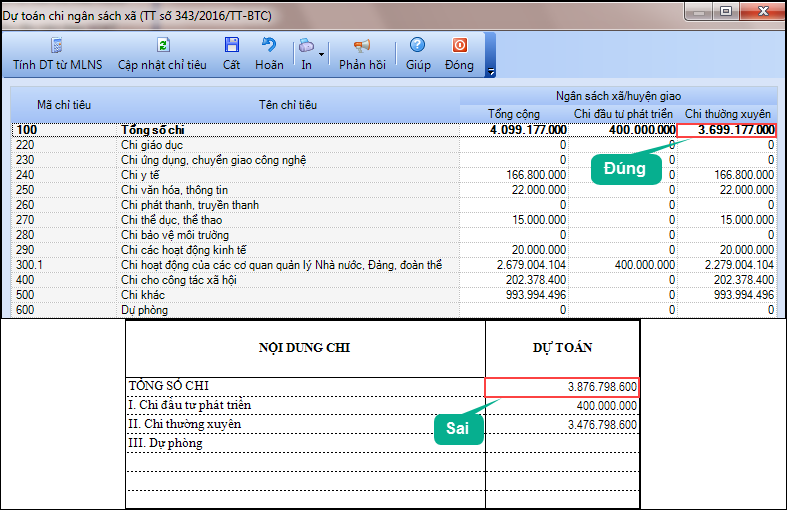The image size is (787, 510).
Task: Click the Chi đầu tư phát triển column header
Action: coord(623,114)
